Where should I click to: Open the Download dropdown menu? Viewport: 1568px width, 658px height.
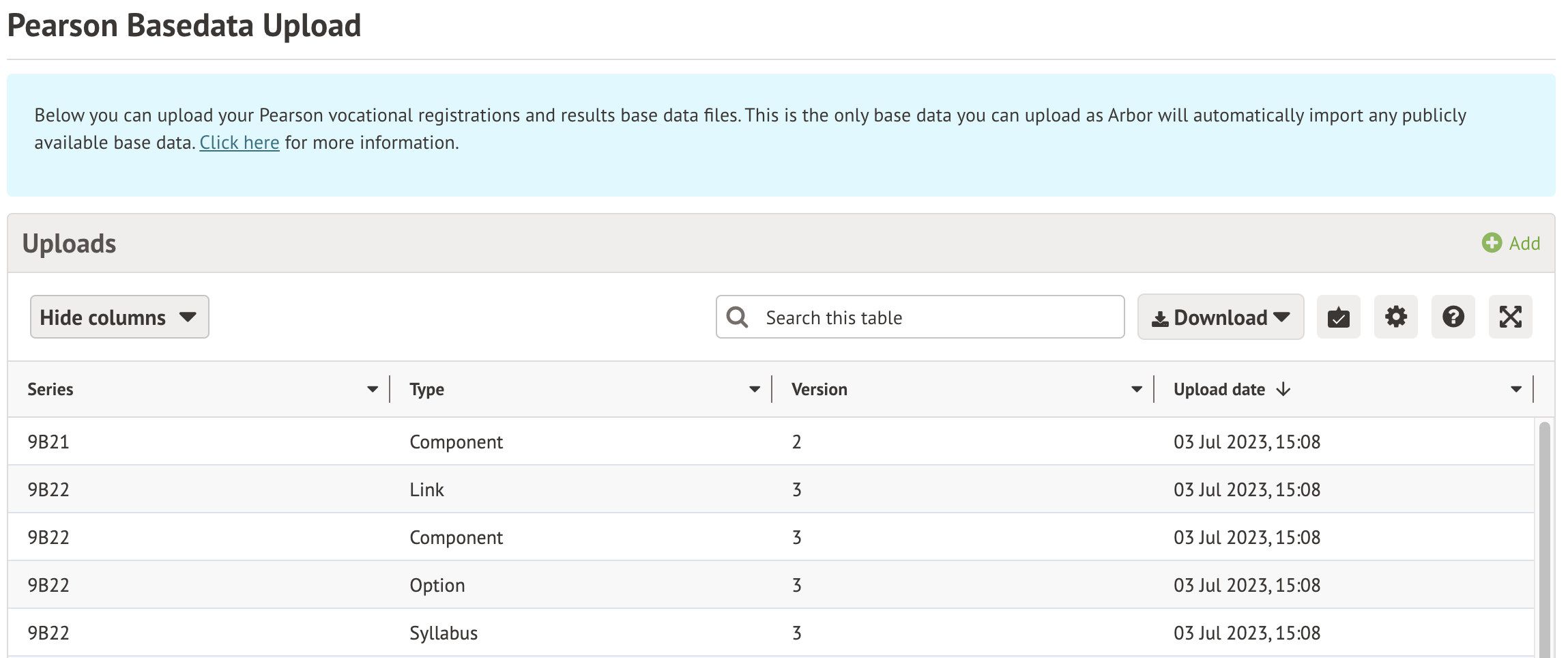click(1220, 317)
